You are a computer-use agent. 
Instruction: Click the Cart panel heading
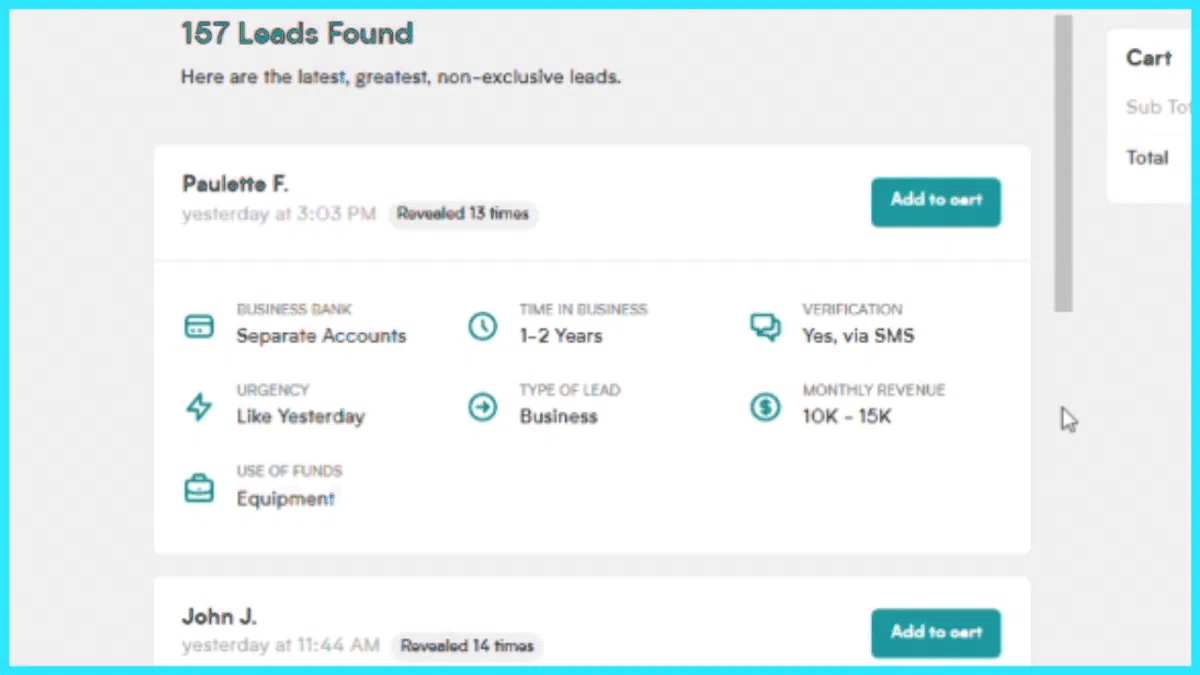coord(1148,58)
